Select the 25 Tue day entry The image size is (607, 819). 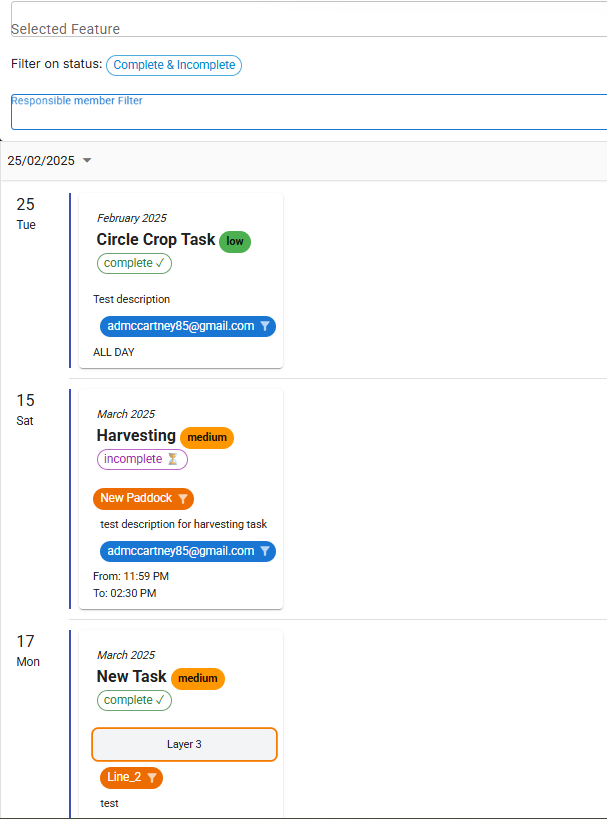tap(25, 213)
